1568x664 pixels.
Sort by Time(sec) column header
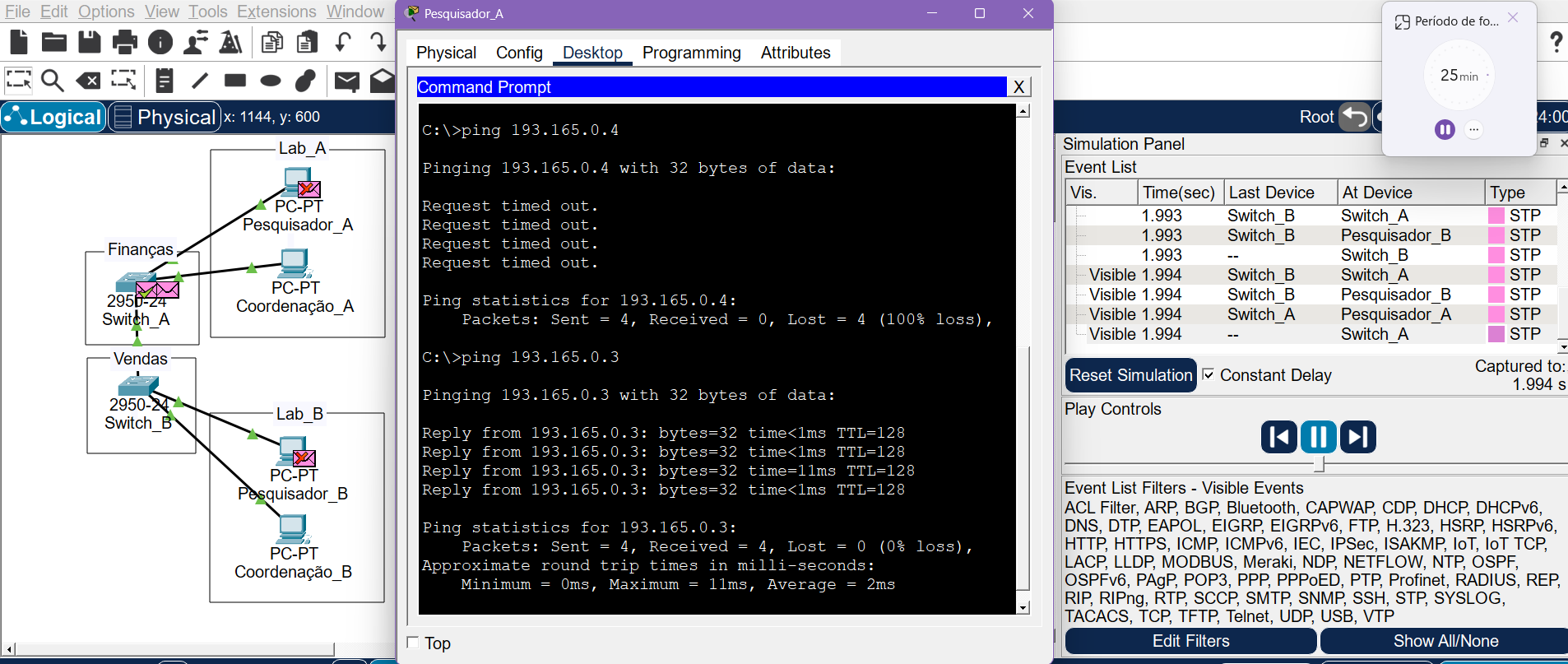[1180, 193]
